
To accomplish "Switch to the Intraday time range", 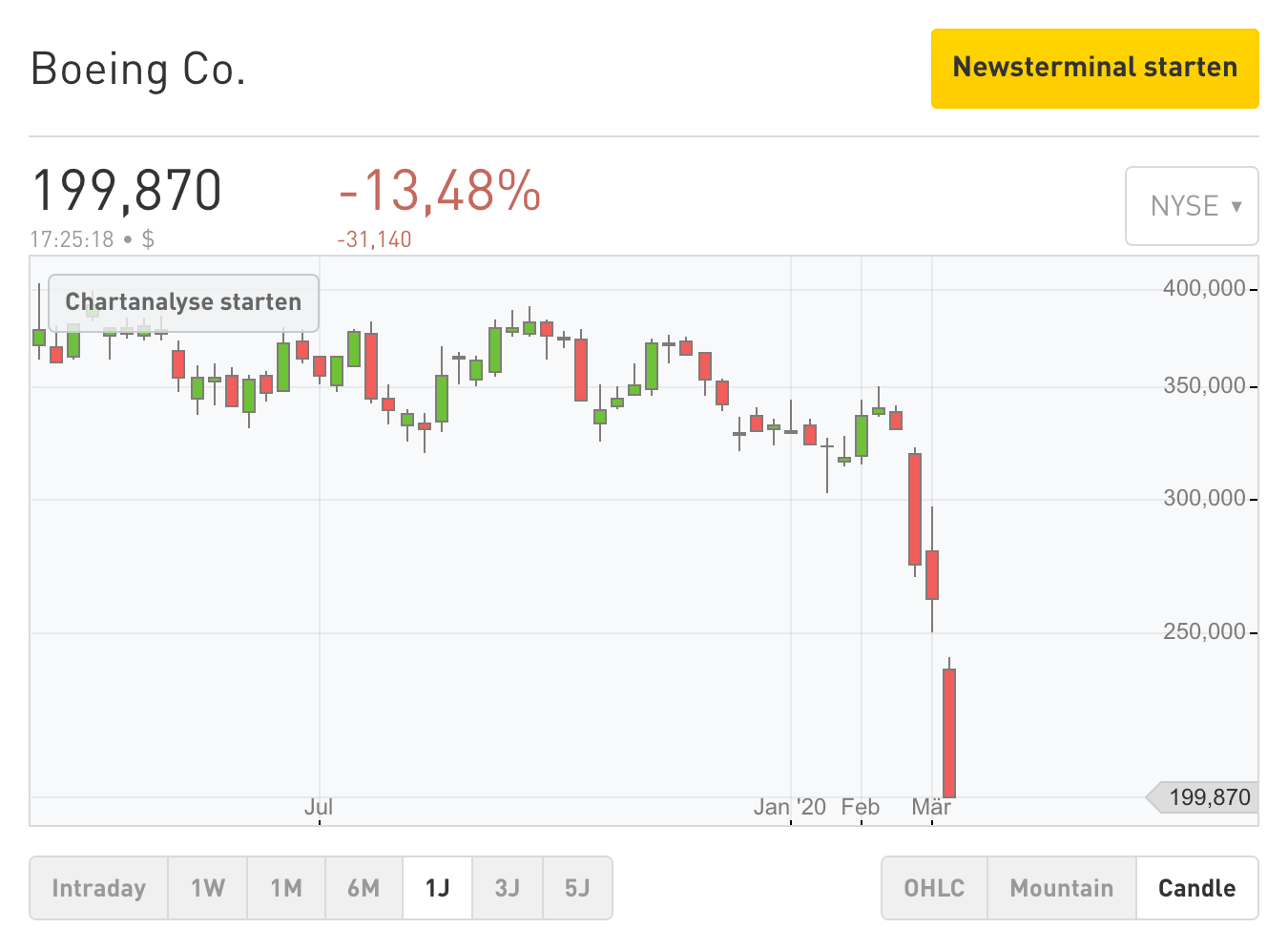I will pyautogui.click(x=98, y=888).
